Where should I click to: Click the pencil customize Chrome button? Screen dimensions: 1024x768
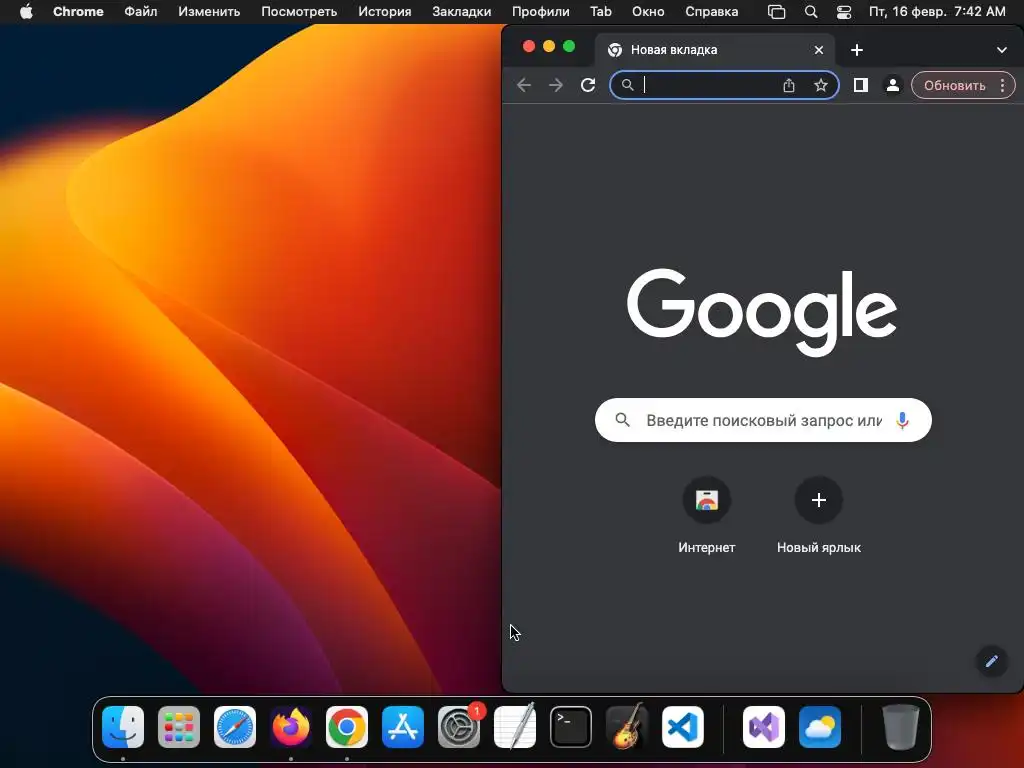pos(991,662)
